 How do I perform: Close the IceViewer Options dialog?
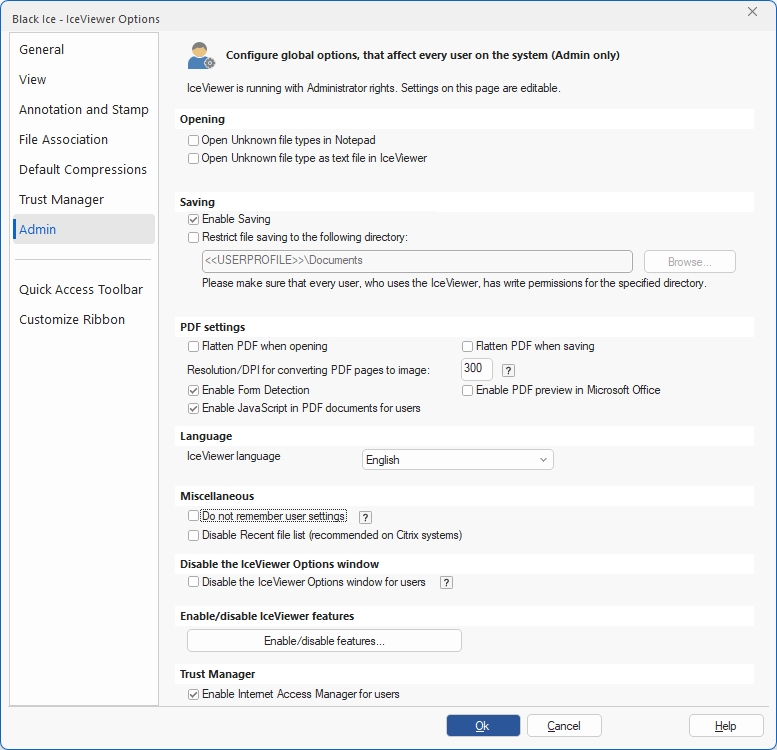point(752,11)
